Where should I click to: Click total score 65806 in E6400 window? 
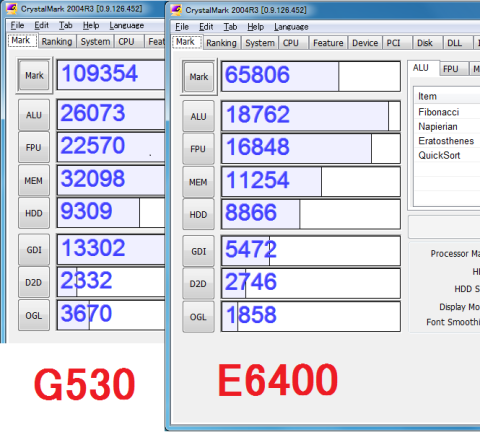click(311, 76)
